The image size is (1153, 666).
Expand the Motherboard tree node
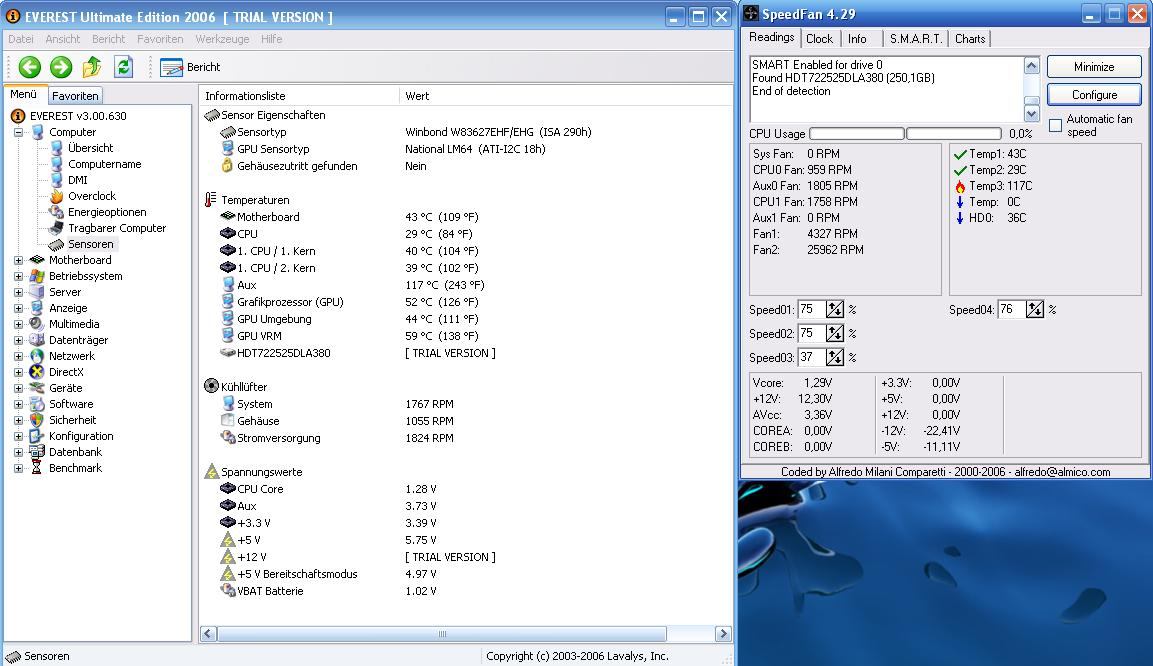[x=18, y=260]
